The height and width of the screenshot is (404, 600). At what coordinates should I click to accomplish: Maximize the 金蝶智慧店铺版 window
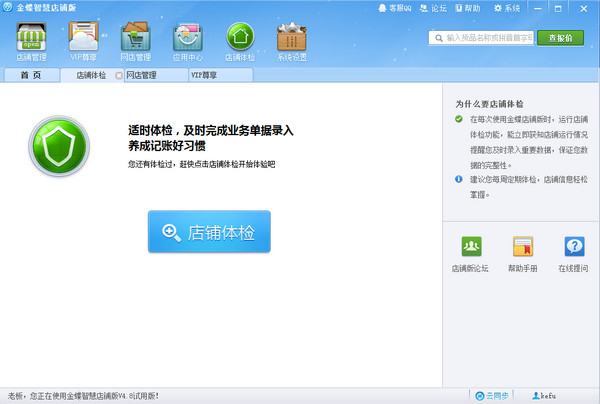[558, 8]
